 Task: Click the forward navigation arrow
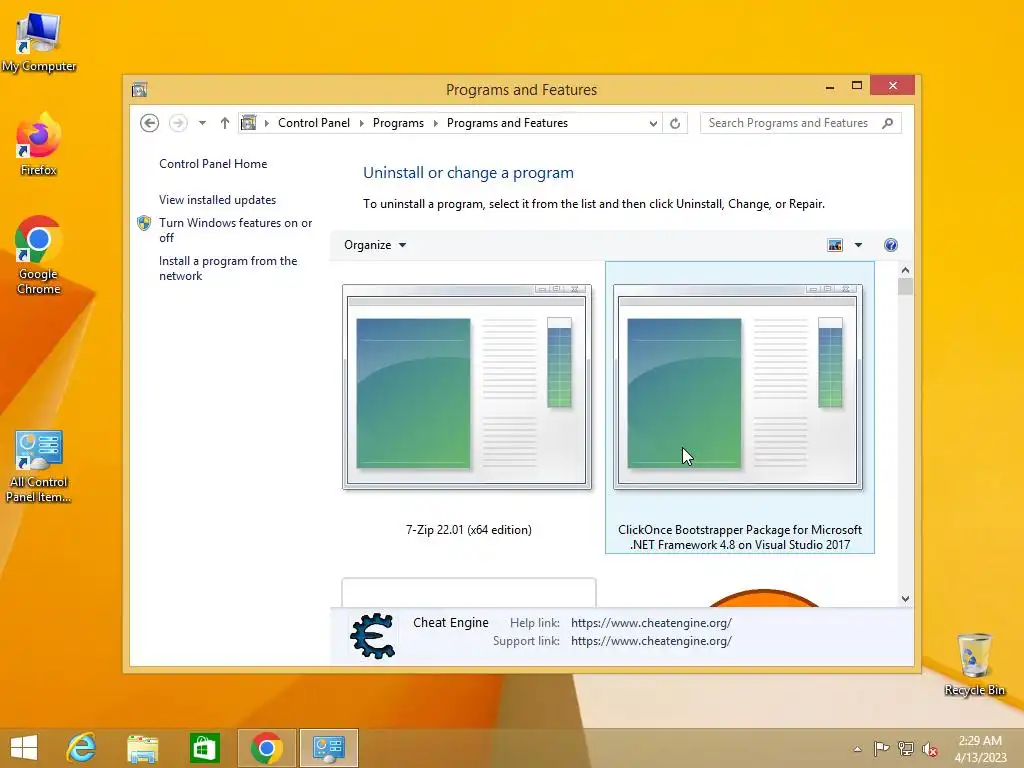178,123
